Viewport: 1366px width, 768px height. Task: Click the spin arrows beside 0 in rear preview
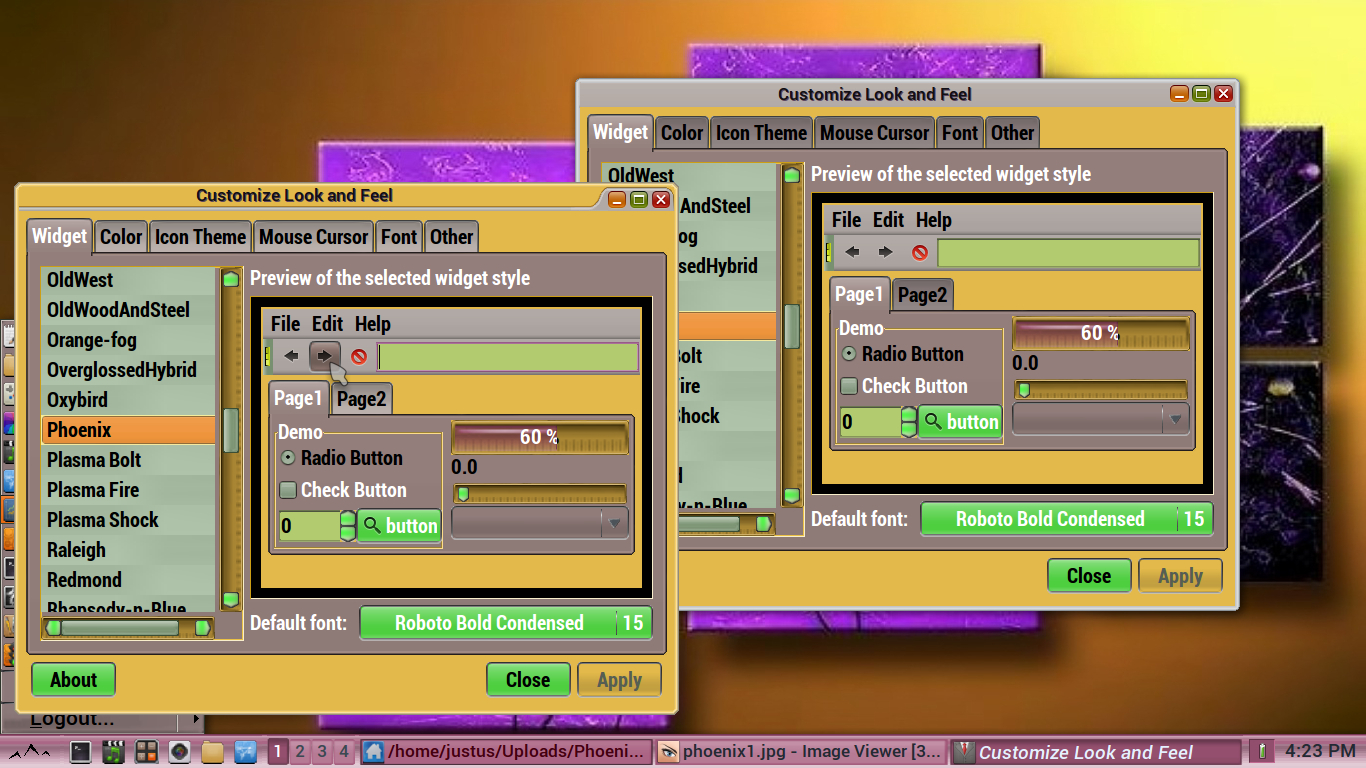pos(909,421)
